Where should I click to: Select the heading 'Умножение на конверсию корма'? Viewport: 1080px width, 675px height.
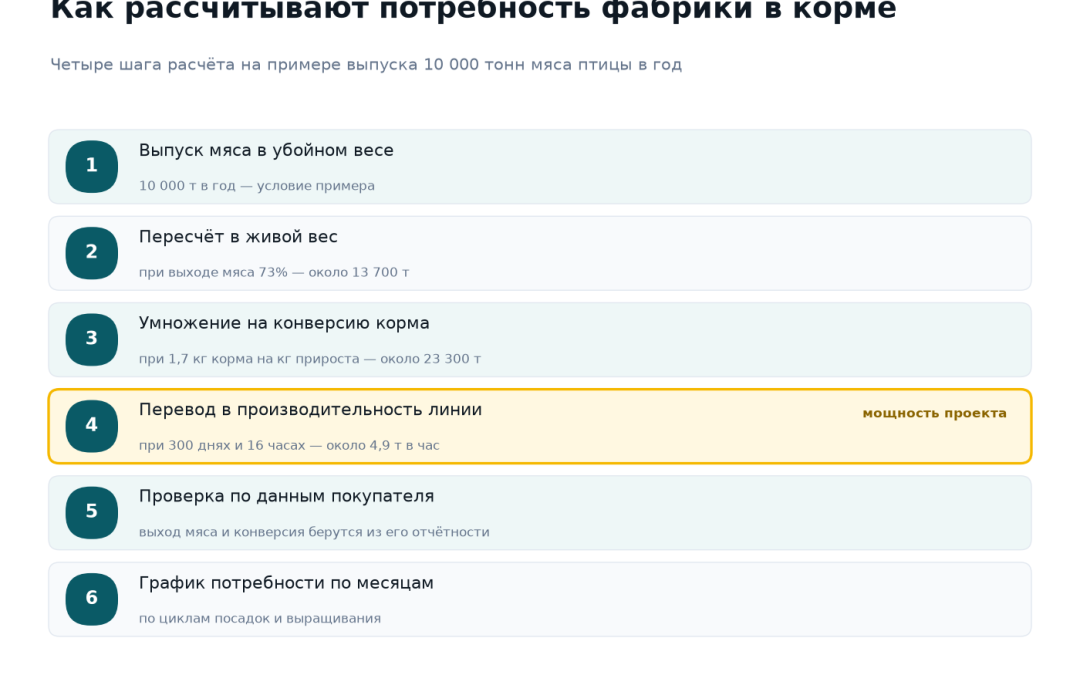(x=284, y=323)
